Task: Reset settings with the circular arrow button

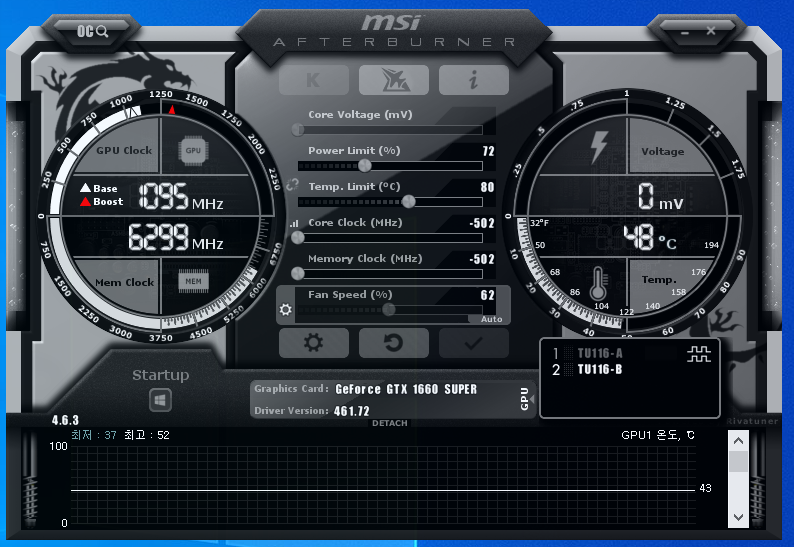Action: 393,343
